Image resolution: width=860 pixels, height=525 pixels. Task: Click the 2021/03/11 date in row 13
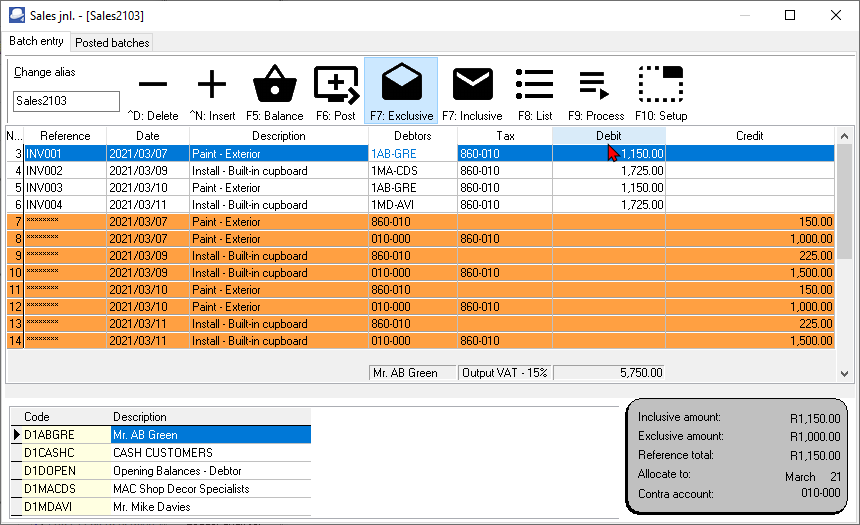coord(148,324)
